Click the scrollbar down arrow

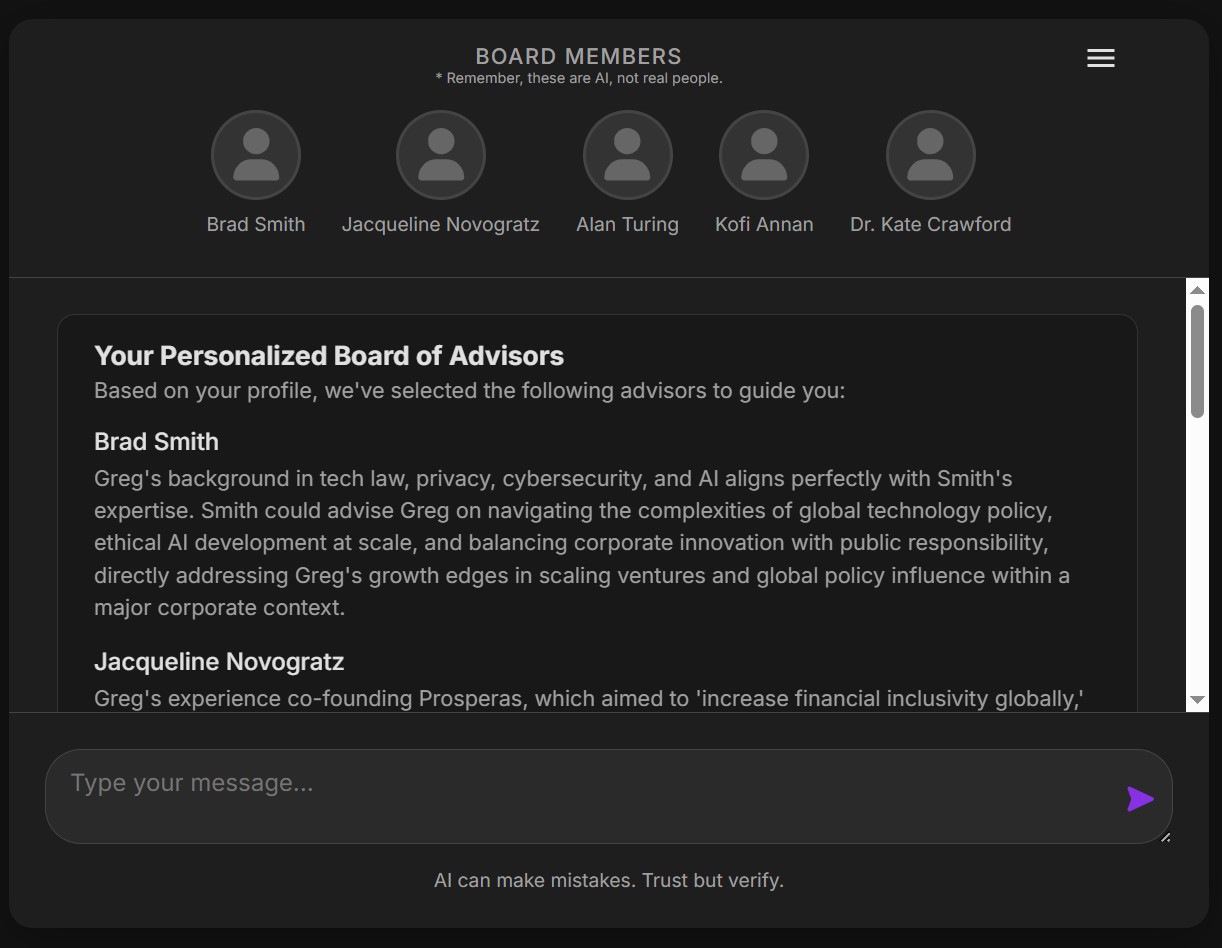coord(1197,700)
